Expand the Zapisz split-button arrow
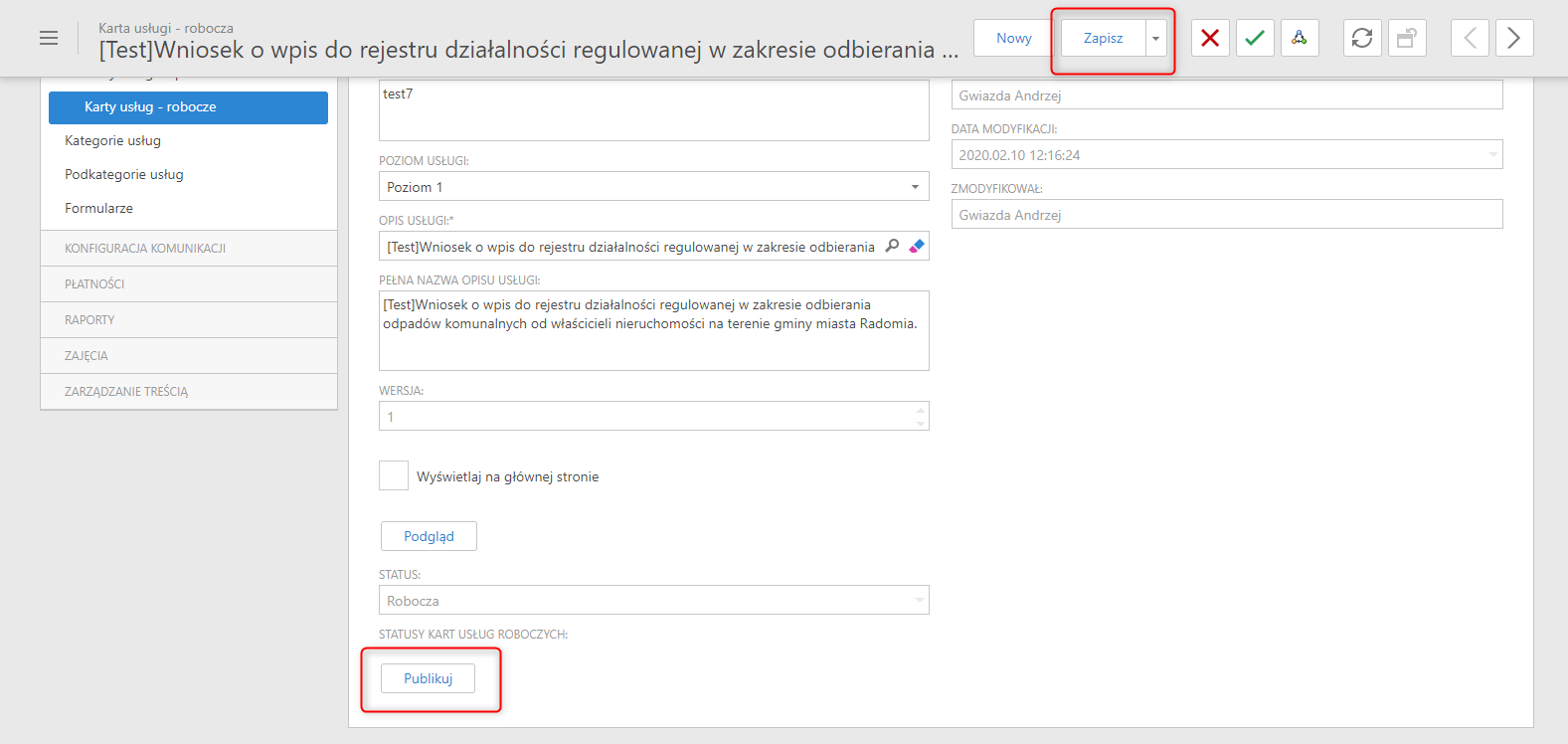1568x744 pixels. pyautogui.click(x=1155, y=38)
